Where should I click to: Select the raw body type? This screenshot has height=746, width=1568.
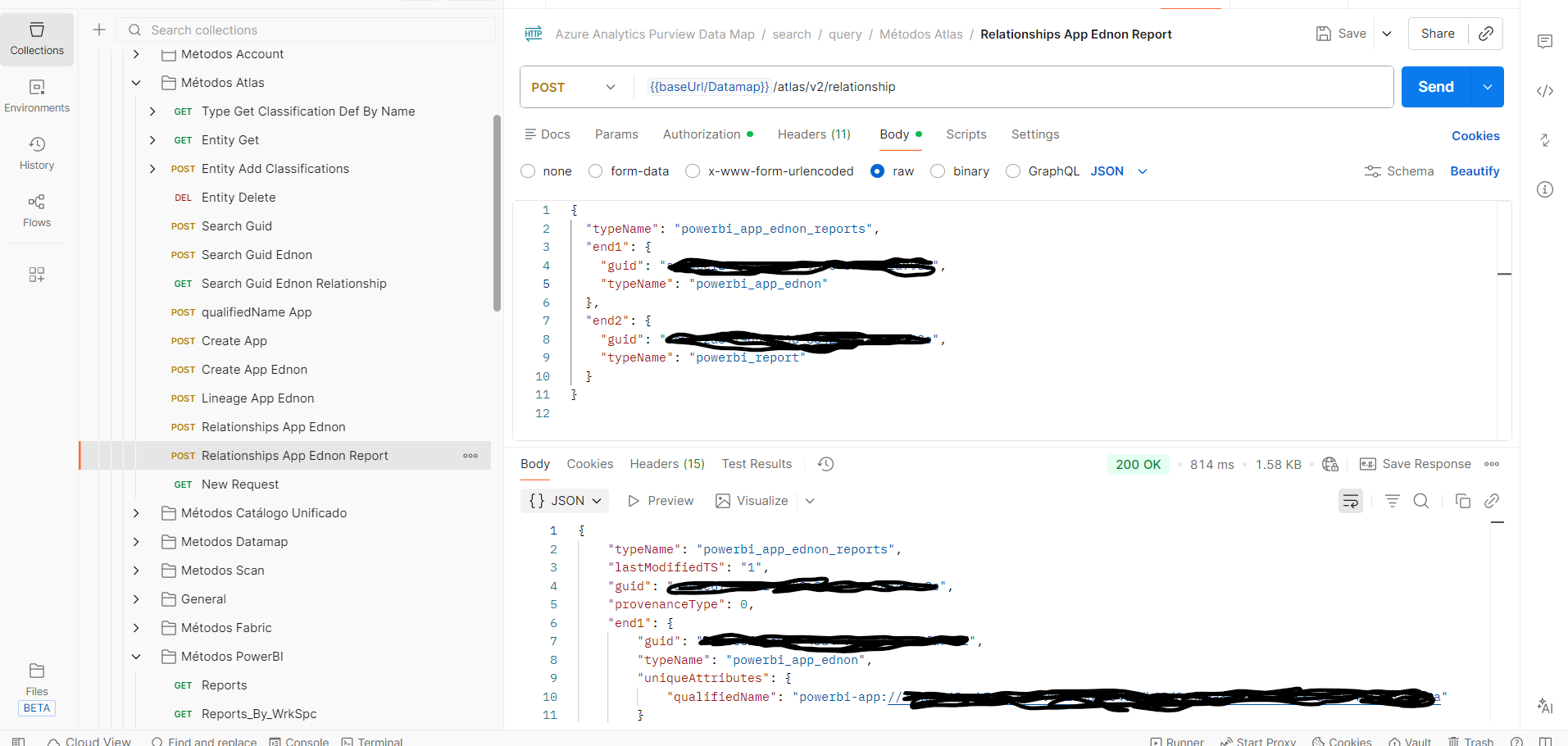(878, 171)
